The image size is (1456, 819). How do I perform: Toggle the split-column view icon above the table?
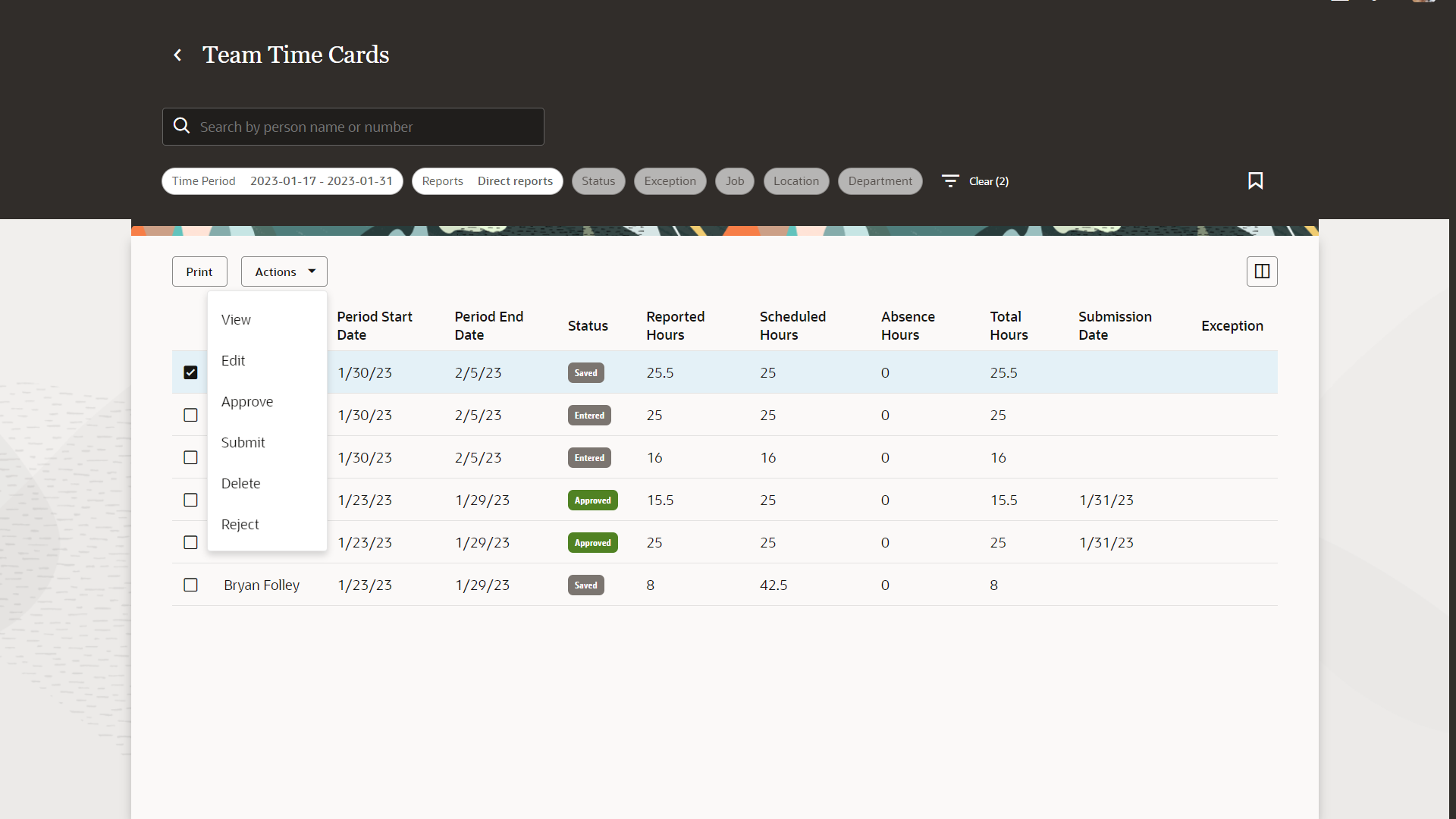coord(1261,271)
